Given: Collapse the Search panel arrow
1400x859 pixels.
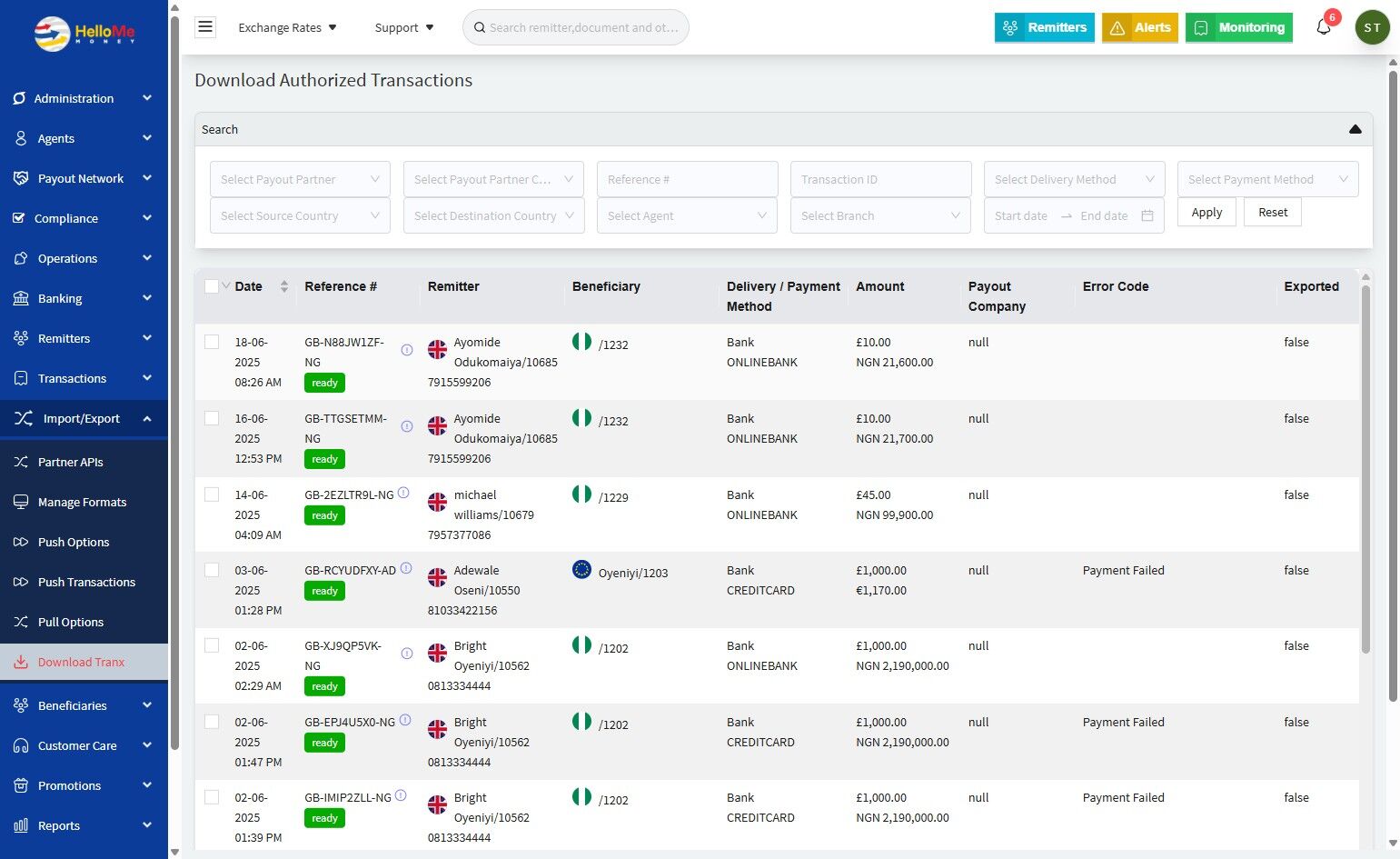Looking at the screenshot, I should tap(1355, 129).
